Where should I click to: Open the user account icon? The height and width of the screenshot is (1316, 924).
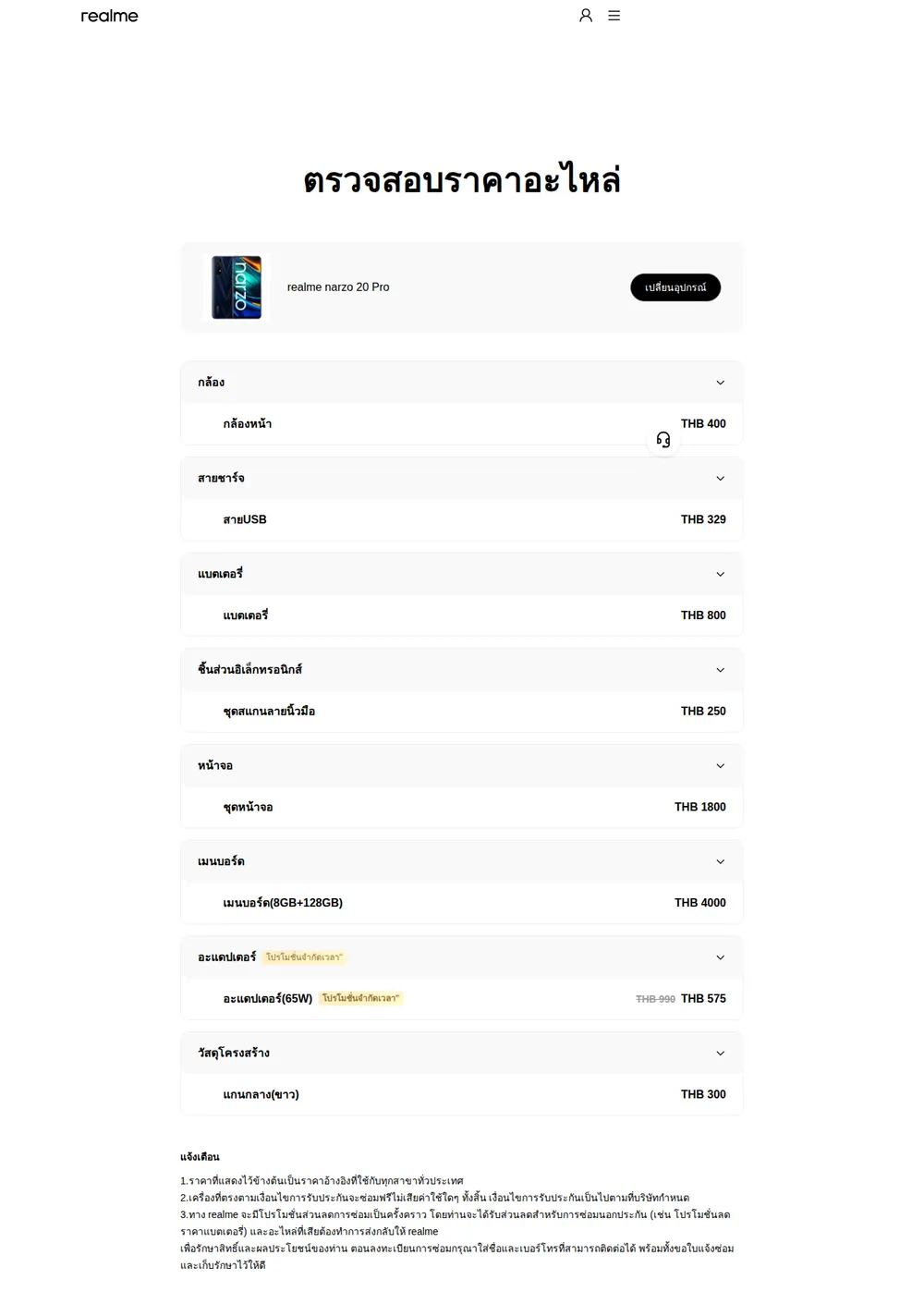click(x=586, y=16)
